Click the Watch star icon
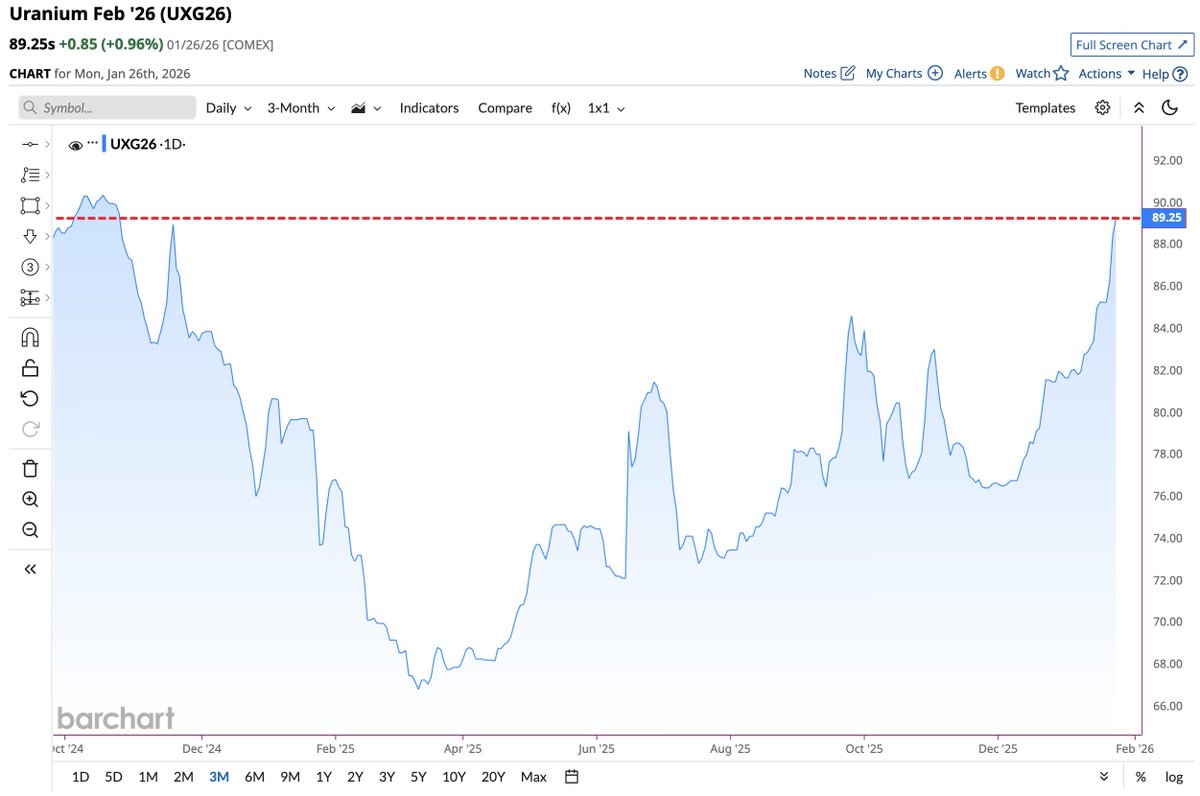Viewport: 1200px width, 796px height. [1061, 73]
